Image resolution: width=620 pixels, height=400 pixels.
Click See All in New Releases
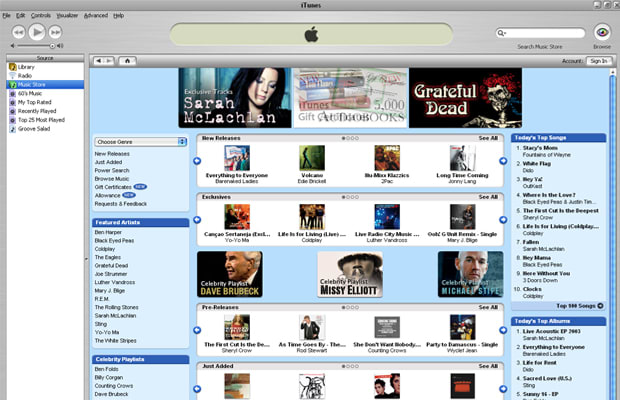(488, 138)
